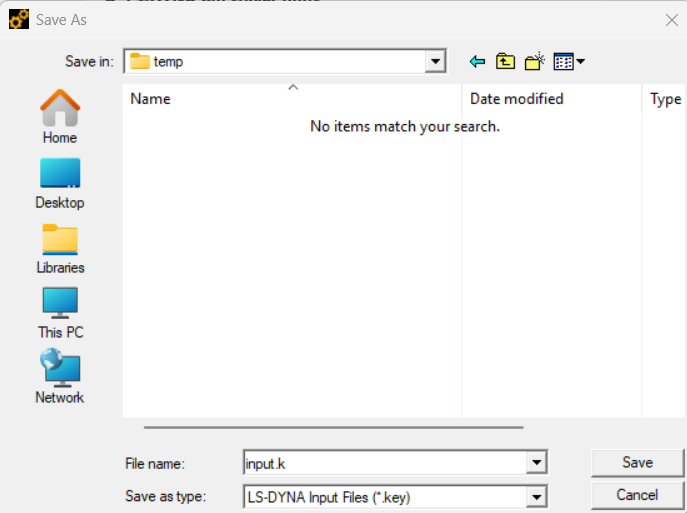Select Home in the places bar
This screenshot has height=513, width=687.
[60, 117]
